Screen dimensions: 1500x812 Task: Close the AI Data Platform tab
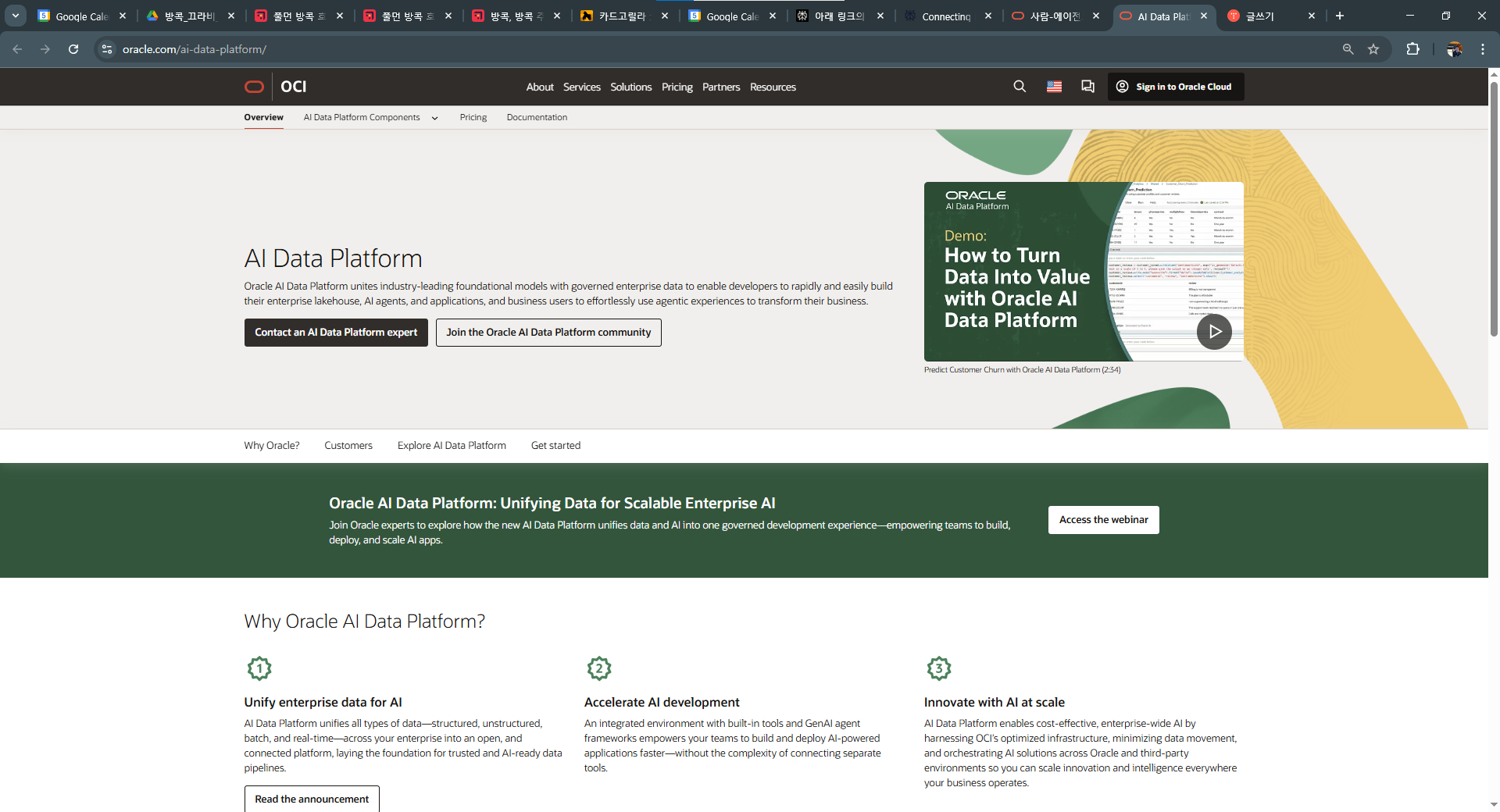tap(1204, 16)
